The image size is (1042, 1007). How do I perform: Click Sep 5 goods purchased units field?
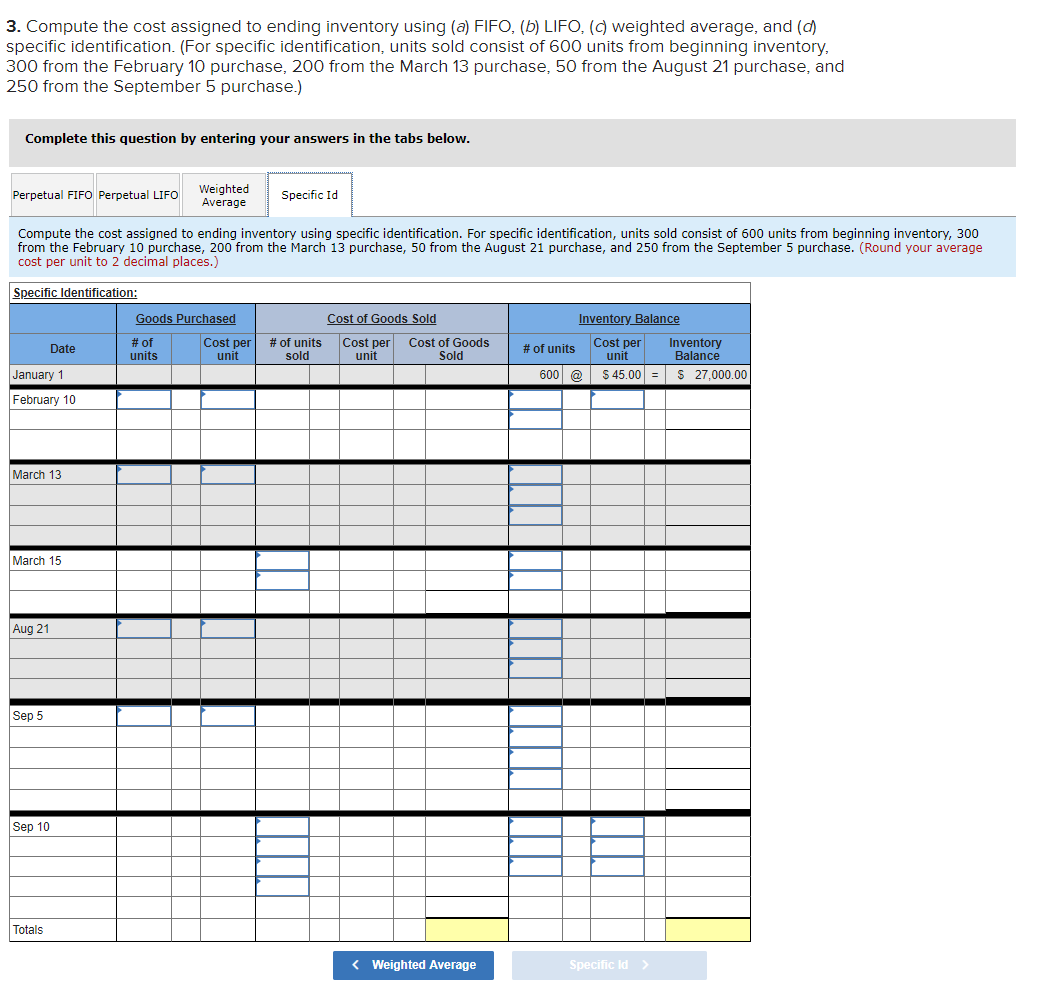coord(144,716)
